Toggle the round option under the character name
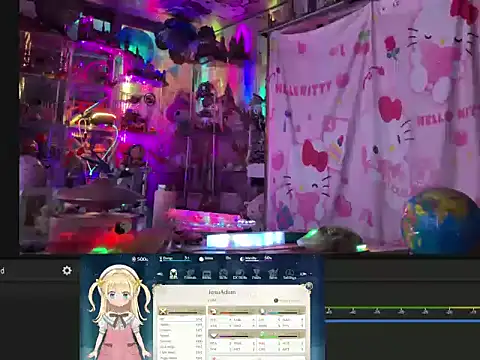 pyautogui.click(x=276, y=300)
